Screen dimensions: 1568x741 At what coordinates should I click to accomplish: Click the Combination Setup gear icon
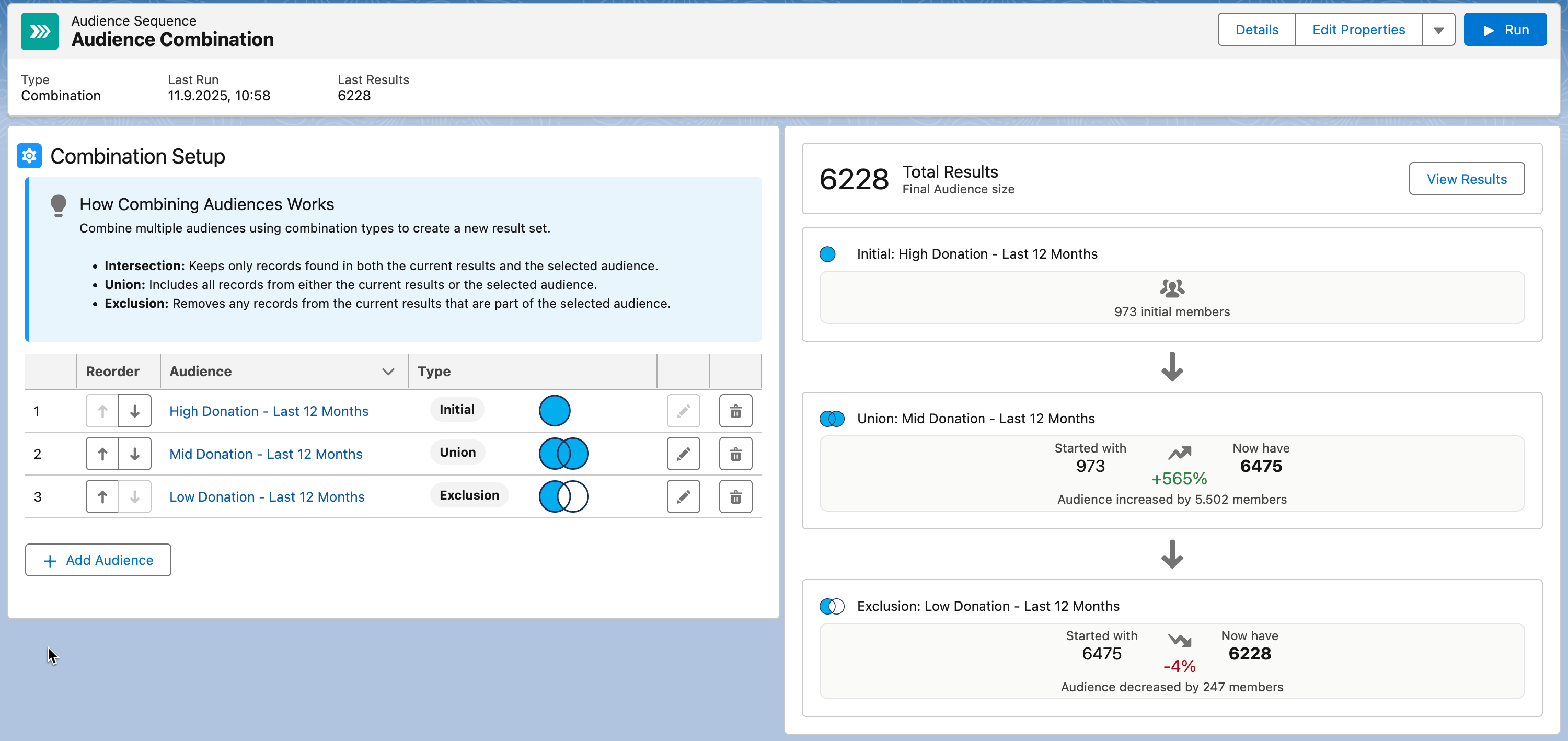[29, 156]
